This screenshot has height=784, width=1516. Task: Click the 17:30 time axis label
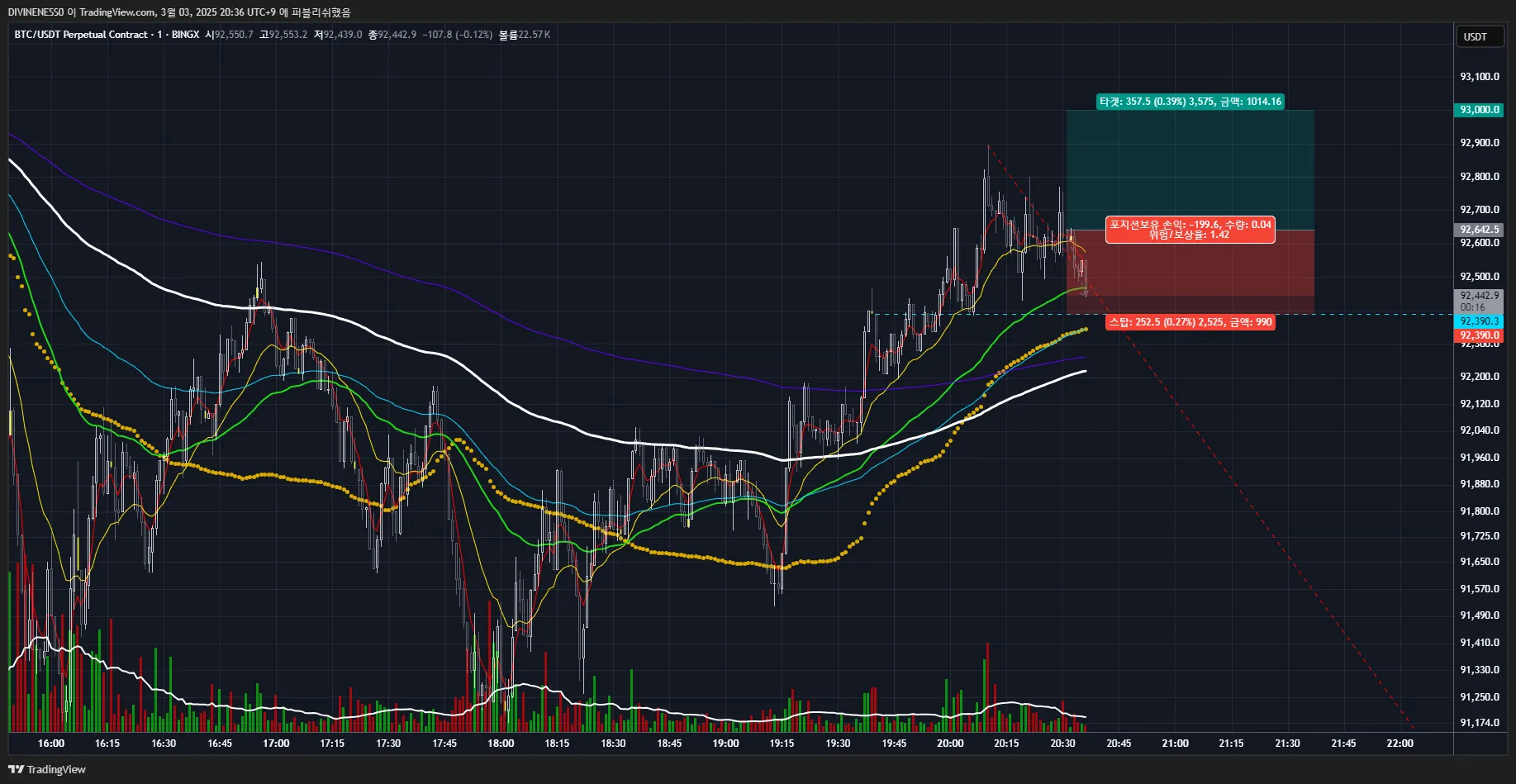(x=388, y=744)
